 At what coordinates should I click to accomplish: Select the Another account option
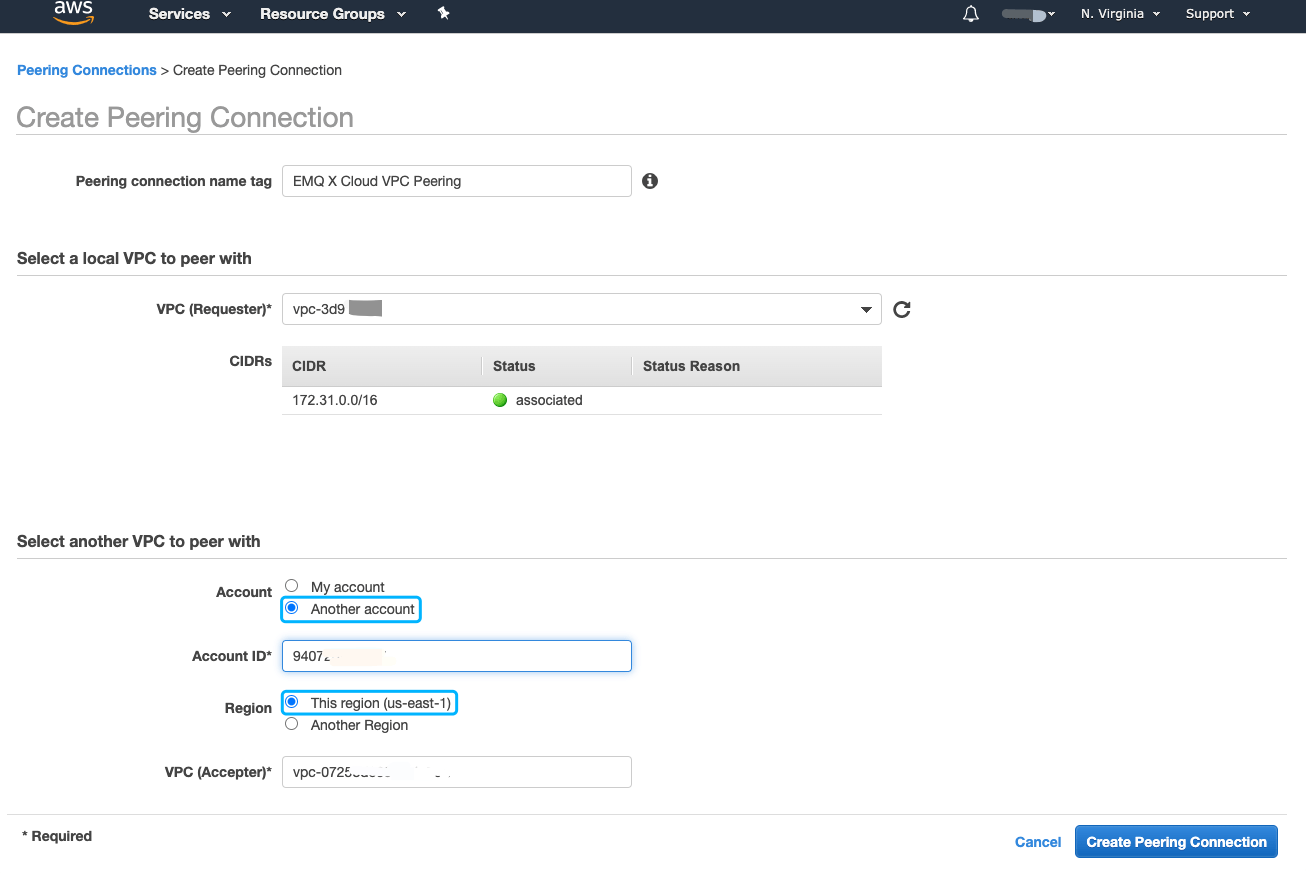pyautogui.click(x=291, y=608)
